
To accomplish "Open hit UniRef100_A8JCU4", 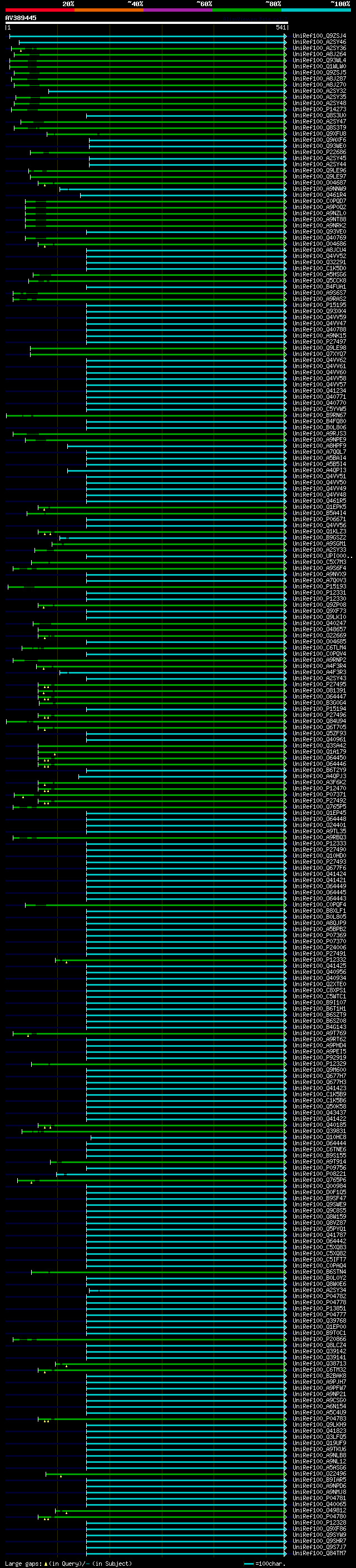I will click(x=319, y=250).
